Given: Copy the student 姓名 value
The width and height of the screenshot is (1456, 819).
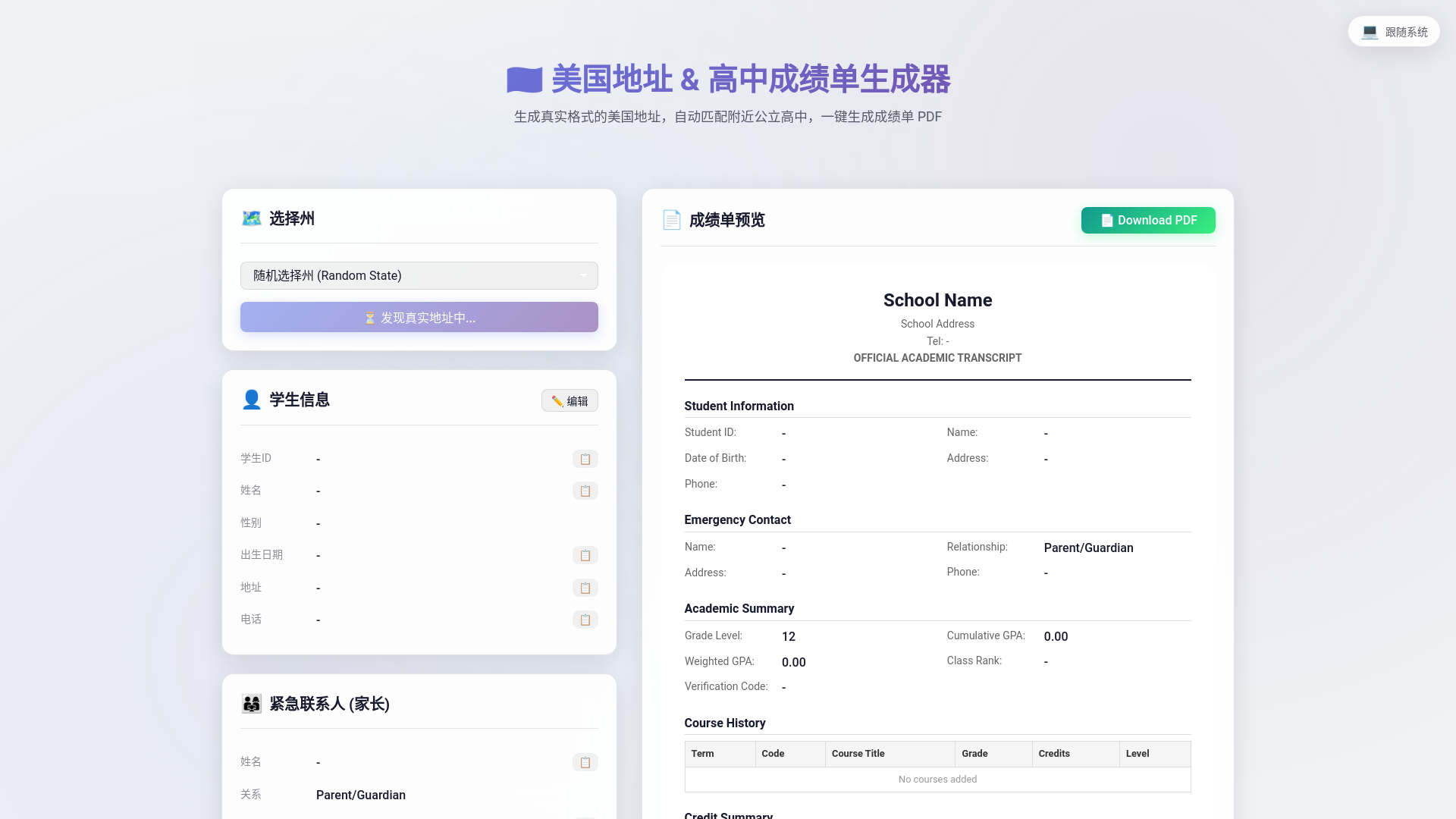Looking at the screenshot, I should tap(585, 491).
